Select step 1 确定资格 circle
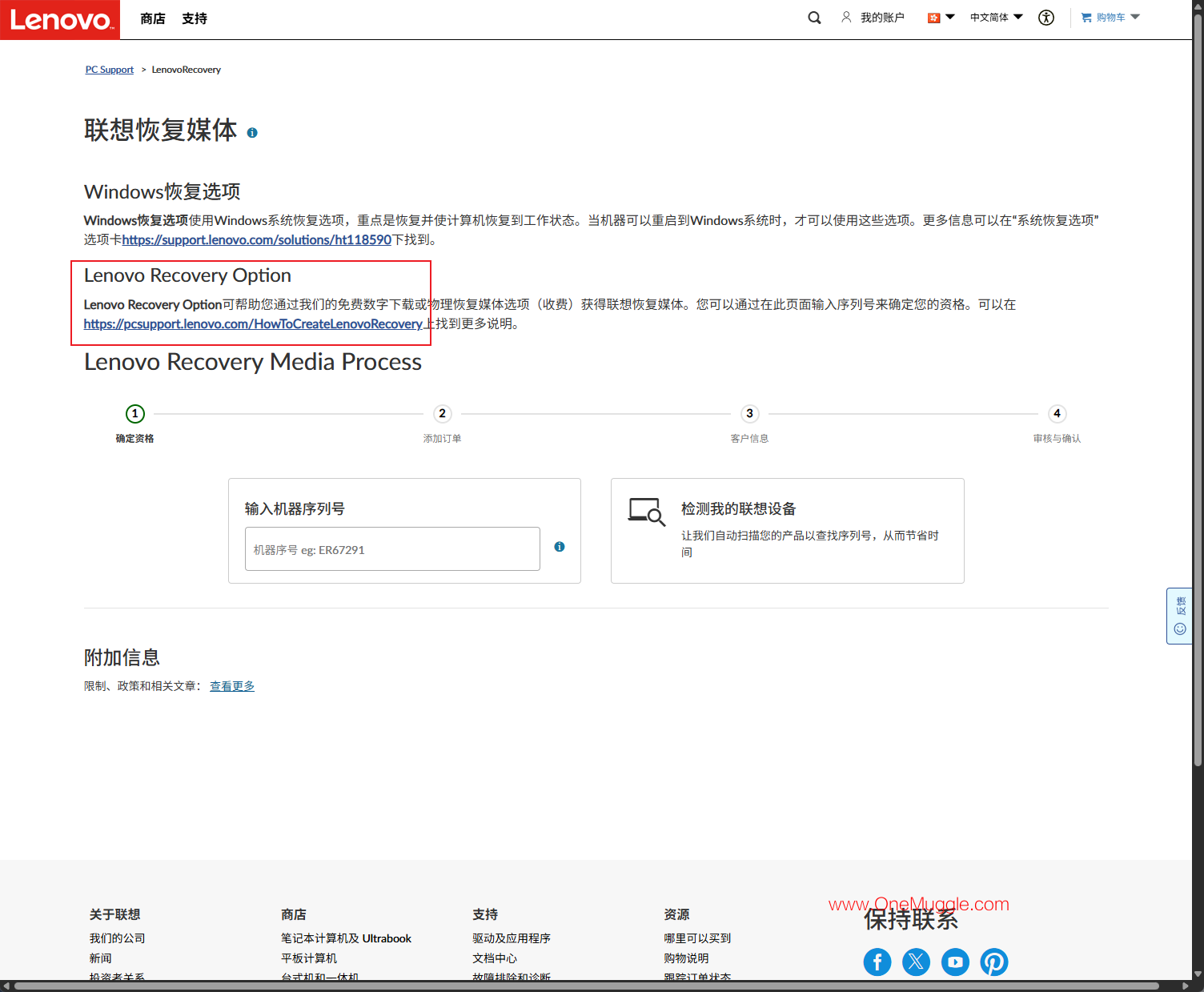Screen dimensions: 1204x992 click(x=135, y=414)
